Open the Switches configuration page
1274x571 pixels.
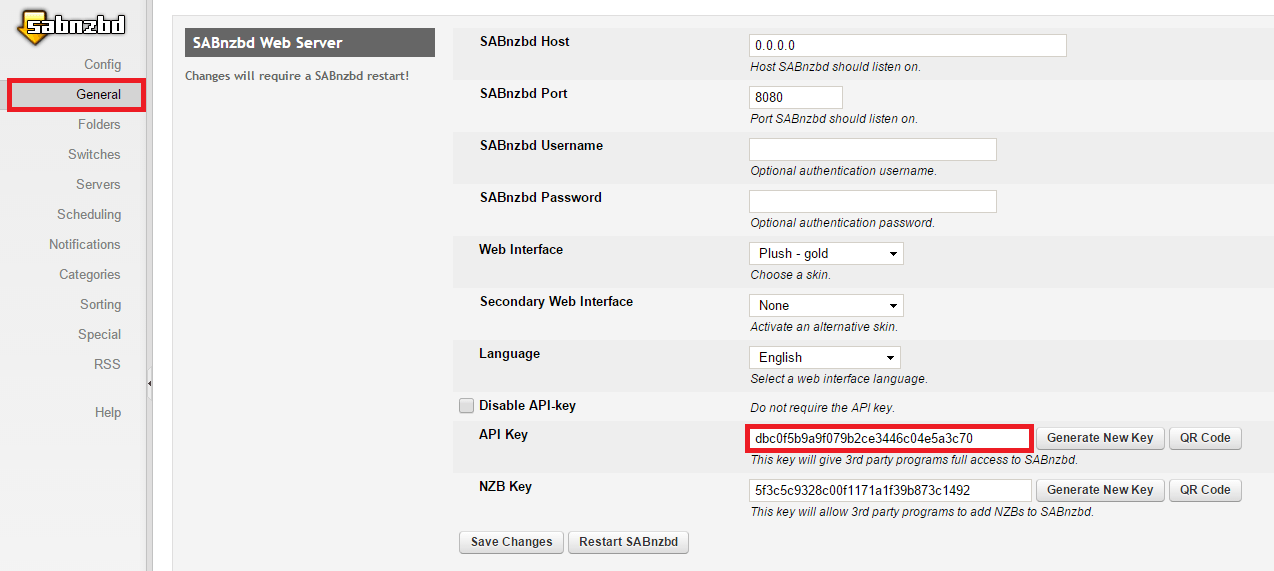click(94, 155)
